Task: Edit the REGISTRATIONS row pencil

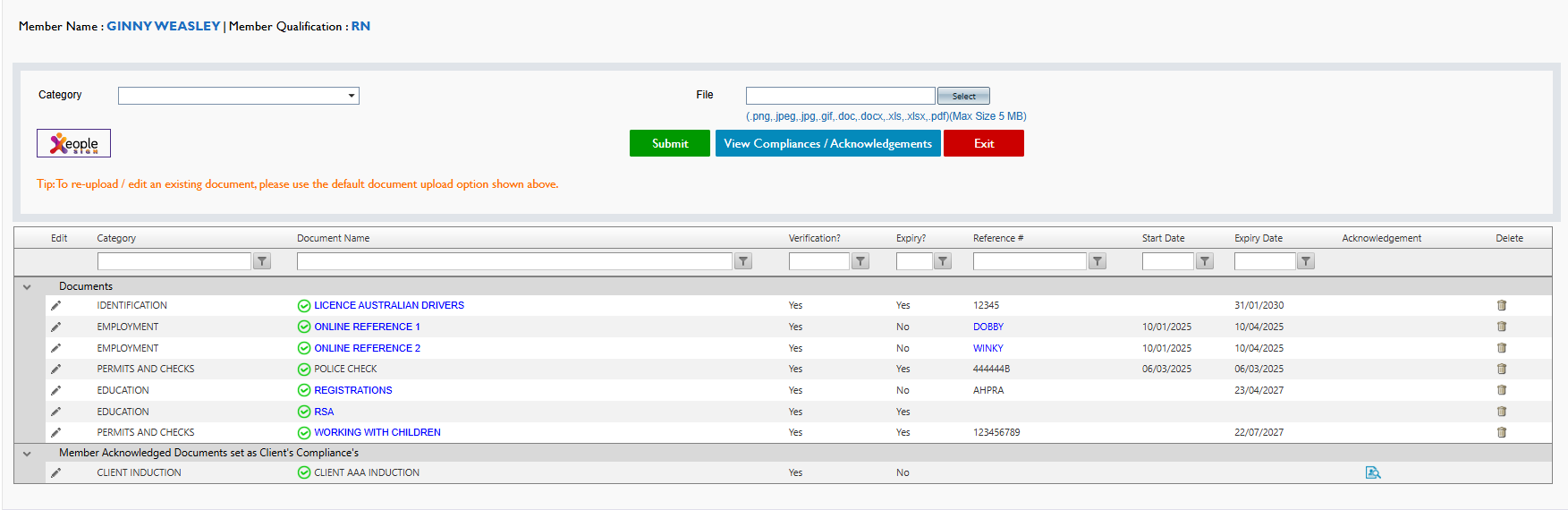Action: click(55, 390)
